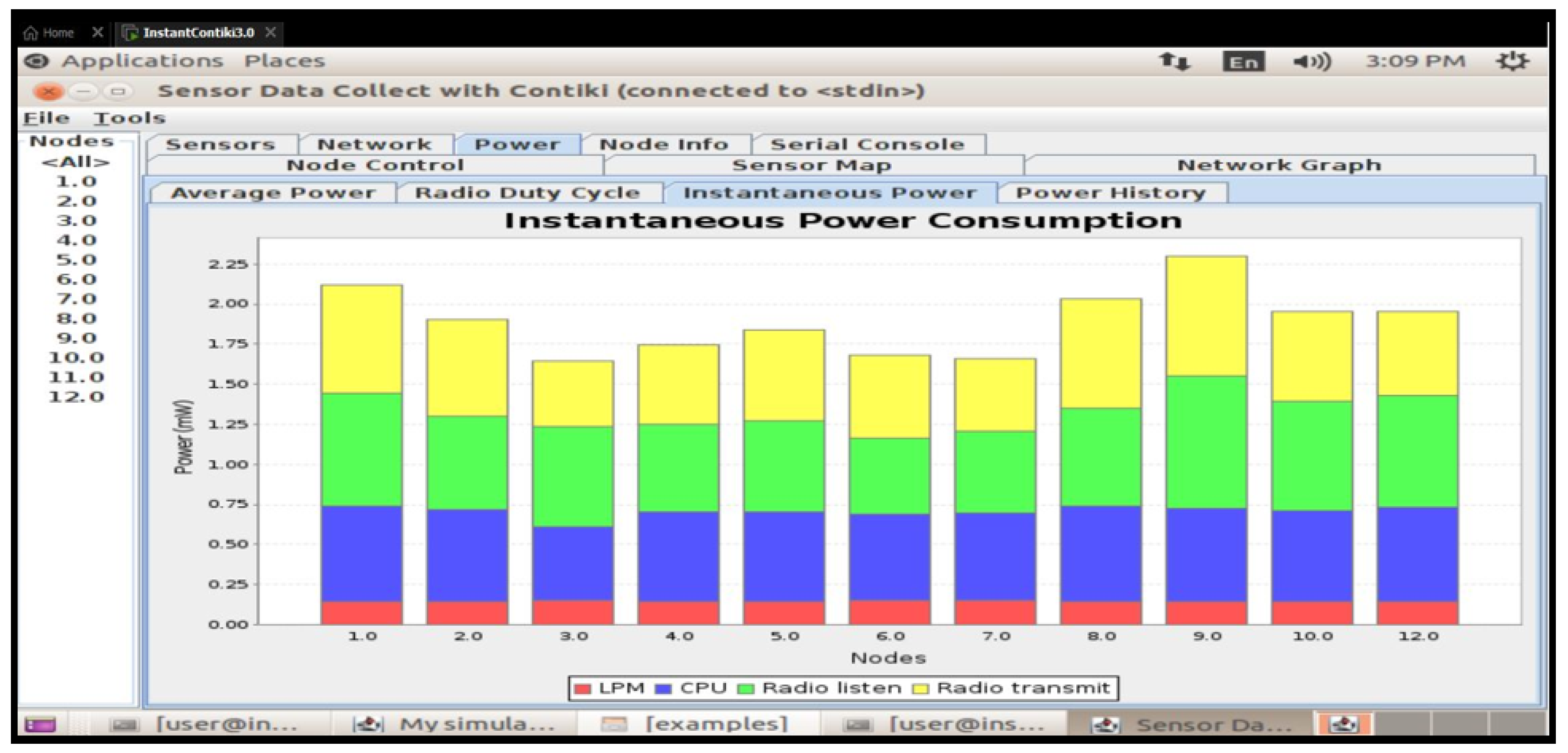Close the InstantContiki3.0 tab
The image size is (1568, 753).
coord(271,32)
